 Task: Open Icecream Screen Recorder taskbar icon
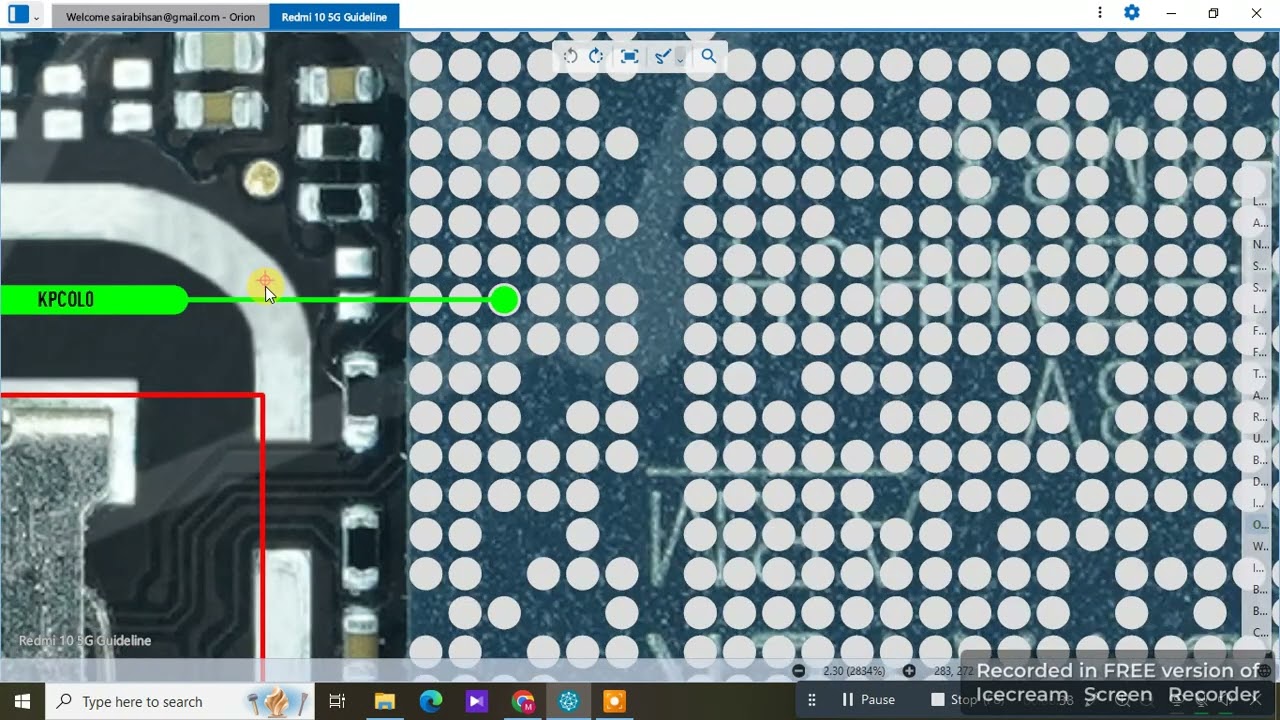pyautogui.click(x=615, y=701)
